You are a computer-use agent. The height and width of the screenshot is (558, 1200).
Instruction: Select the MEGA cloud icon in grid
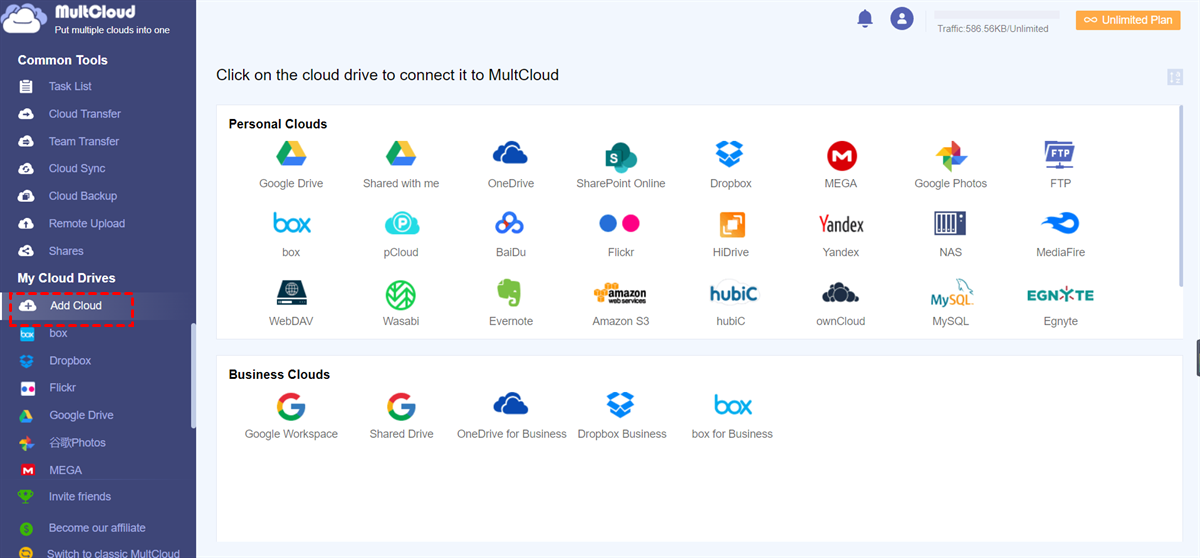click(x=841, y=155)
